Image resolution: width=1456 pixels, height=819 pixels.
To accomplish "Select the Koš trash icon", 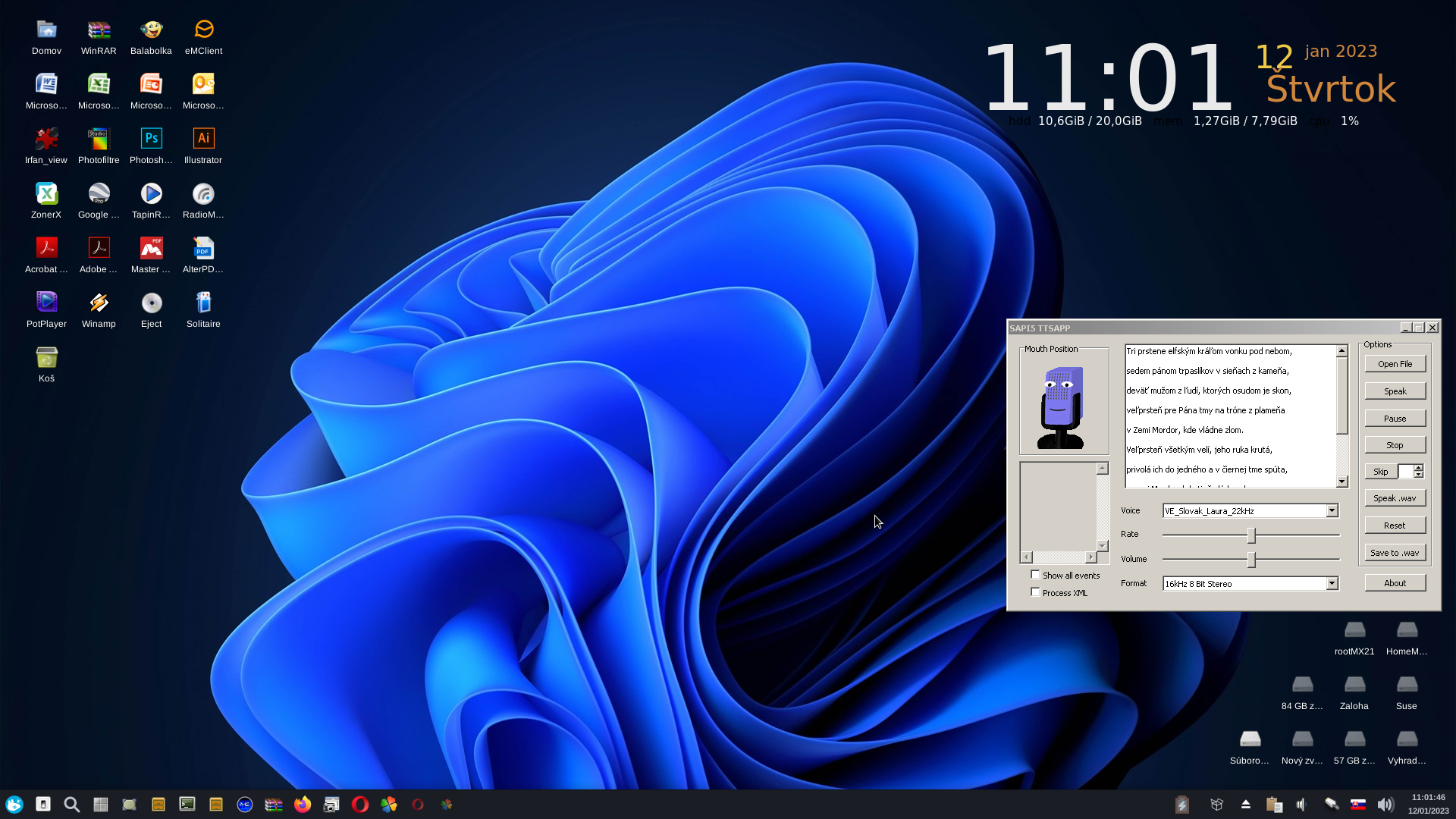I will [46, 365].
